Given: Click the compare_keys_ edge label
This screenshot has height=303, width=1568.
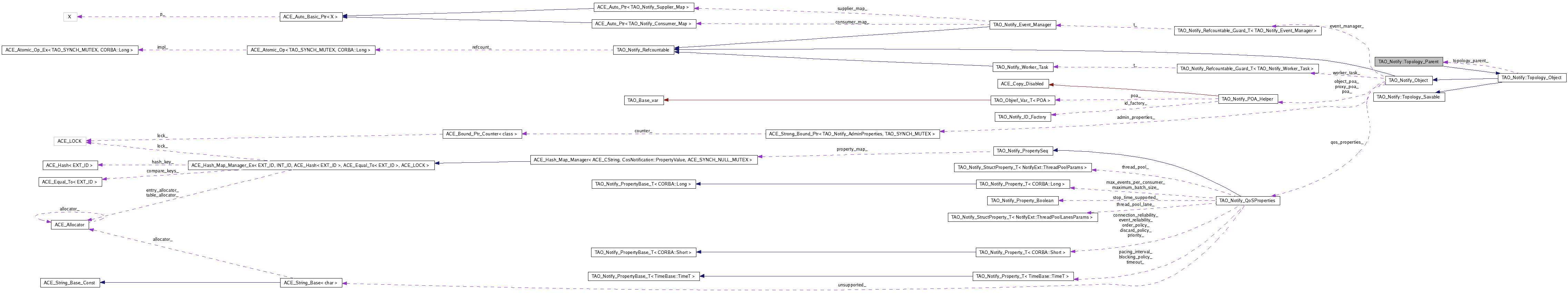Looking at the screenshot, I should click(x=162, y=171).
